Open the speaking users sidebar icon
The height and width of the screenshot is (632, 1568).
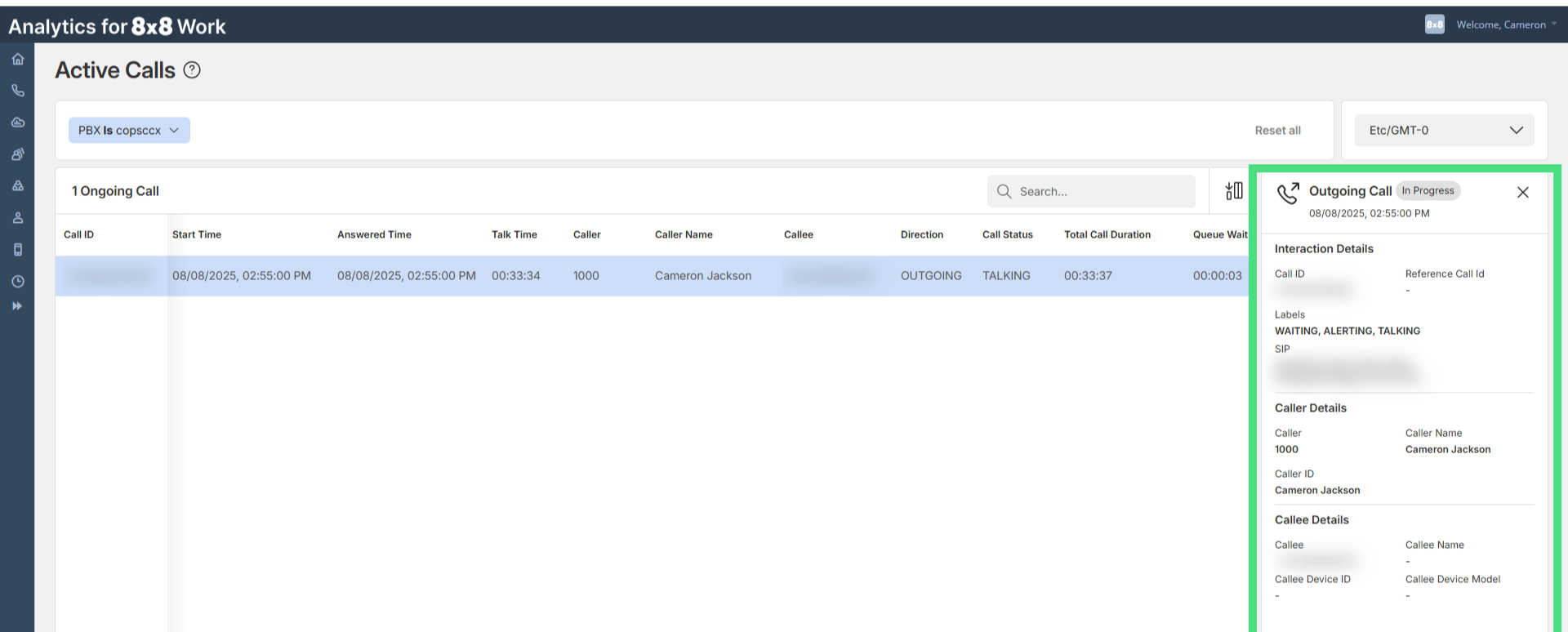click(17, 154)
